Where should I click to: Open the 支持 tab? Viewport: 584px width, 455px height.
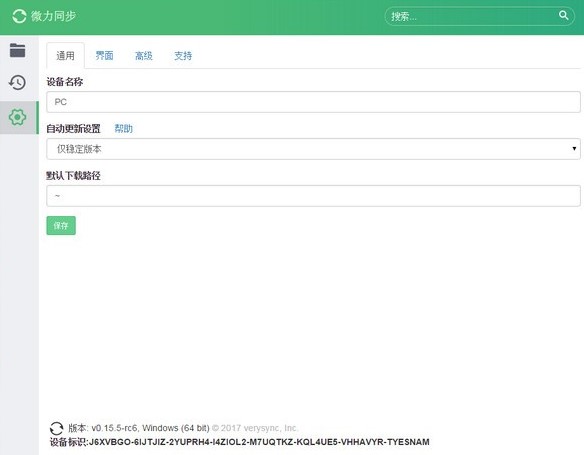[x=183, y=56]
